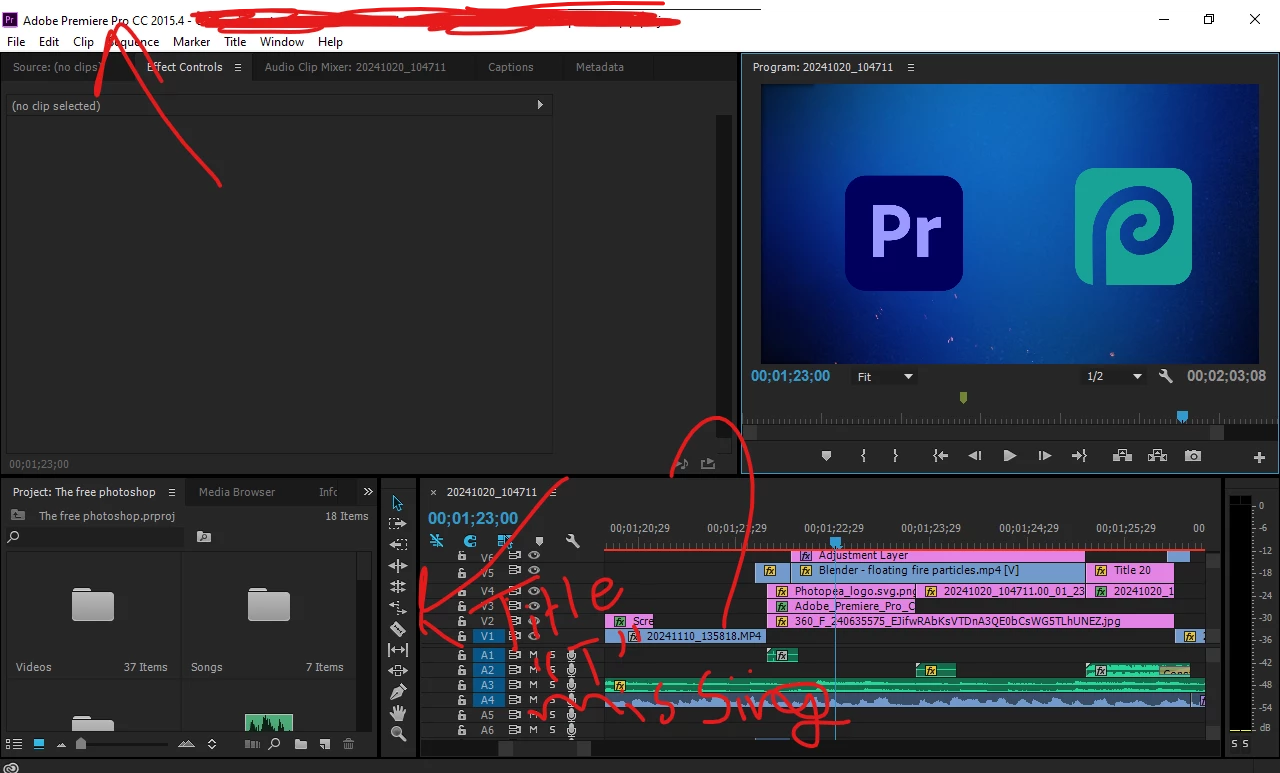Viewport: 1280px width, 773px height.
Task: Expand hidden panel tabs chevron
Action: coord(367,492)
